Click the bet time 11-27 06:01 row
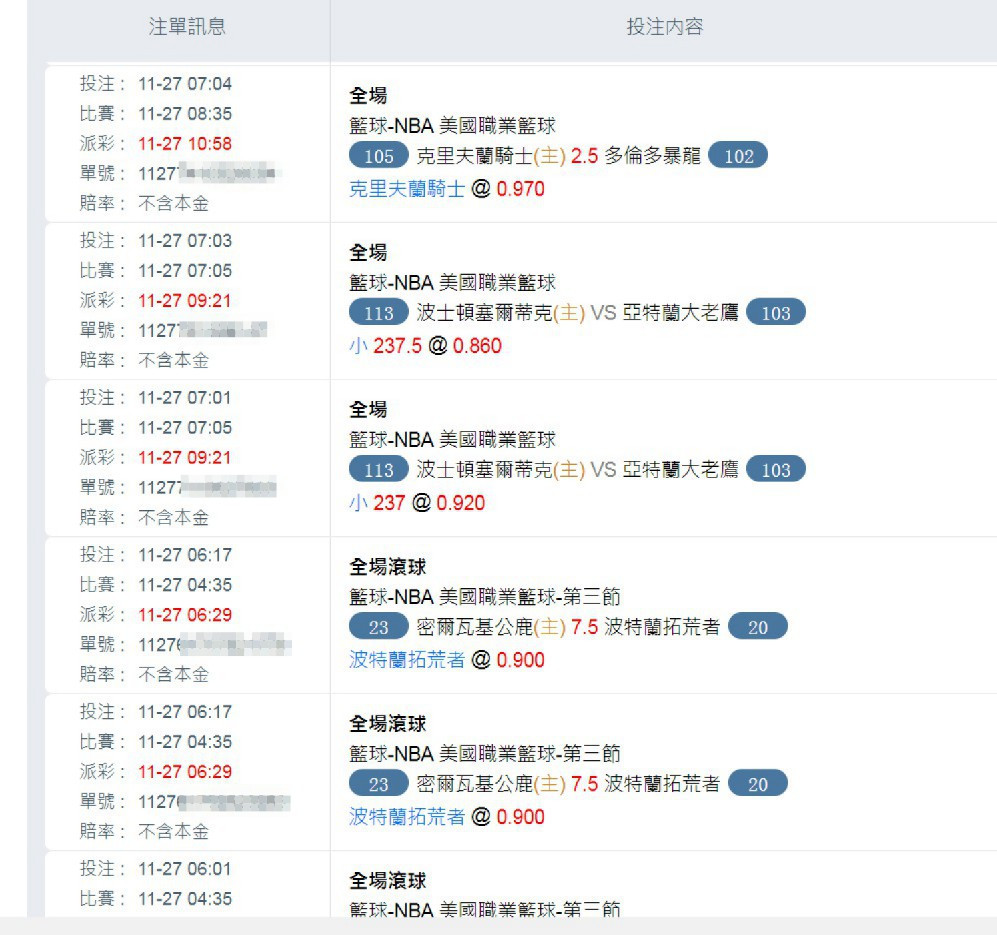This screenshot has height=935, width=997. tap(156, 869)
